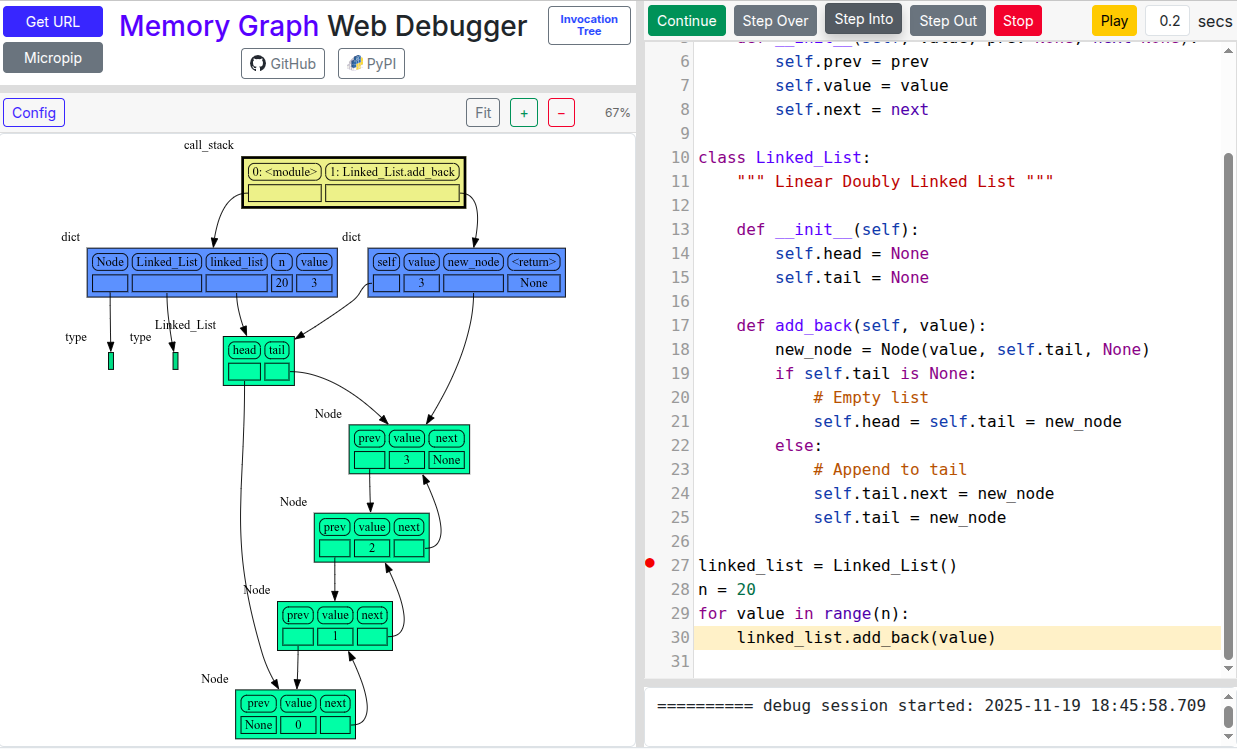1237x749 pixels.
Task: Click the code editor vertical scrollbar
Action: [x=1229, y=400]
